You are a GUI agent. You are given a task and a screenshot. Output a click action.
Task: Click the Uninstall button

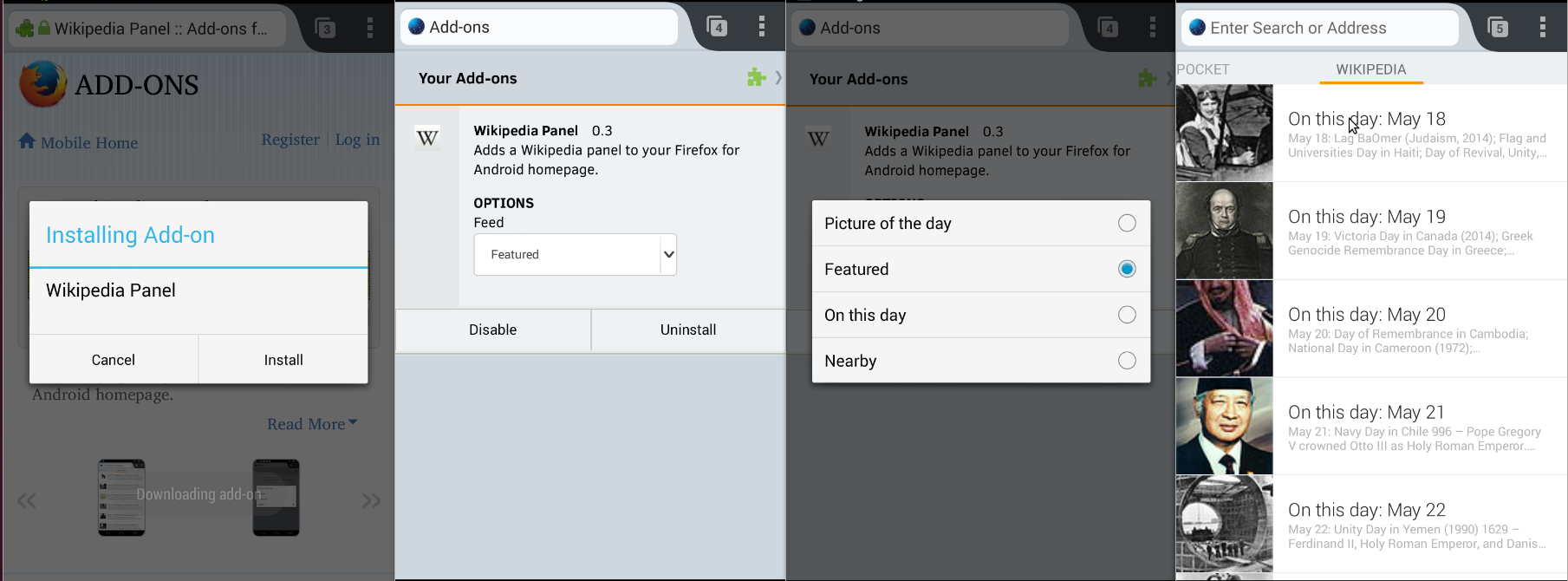(688, 330)
